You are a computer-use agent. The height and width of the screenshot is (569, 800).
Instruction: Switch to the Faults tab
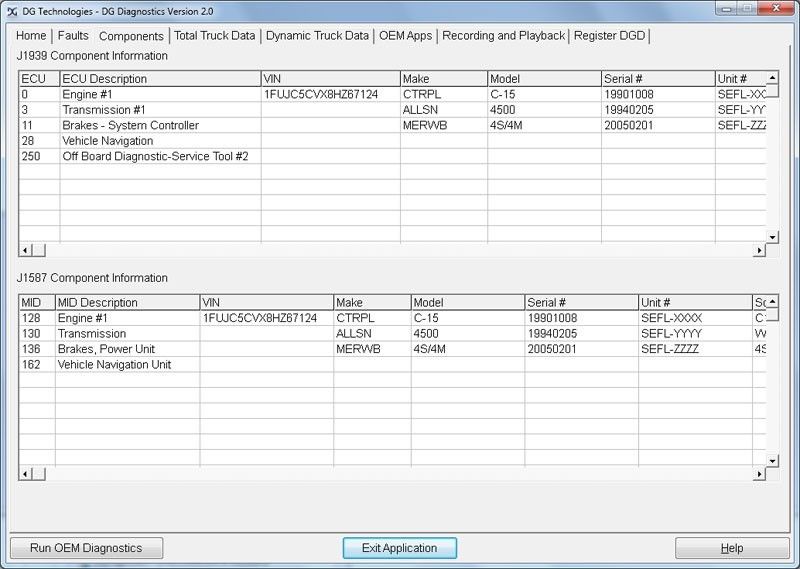[x=73, y=36]
